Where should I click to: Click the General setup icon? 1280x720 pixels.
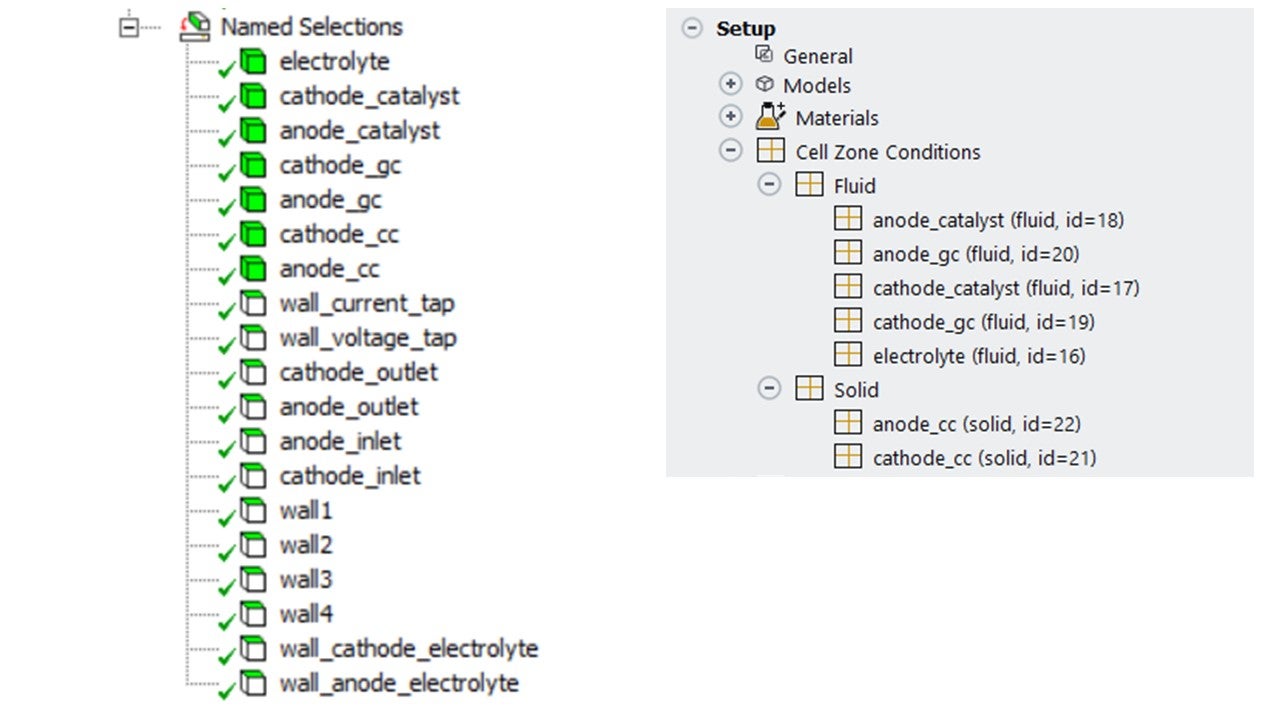[765, 56]
